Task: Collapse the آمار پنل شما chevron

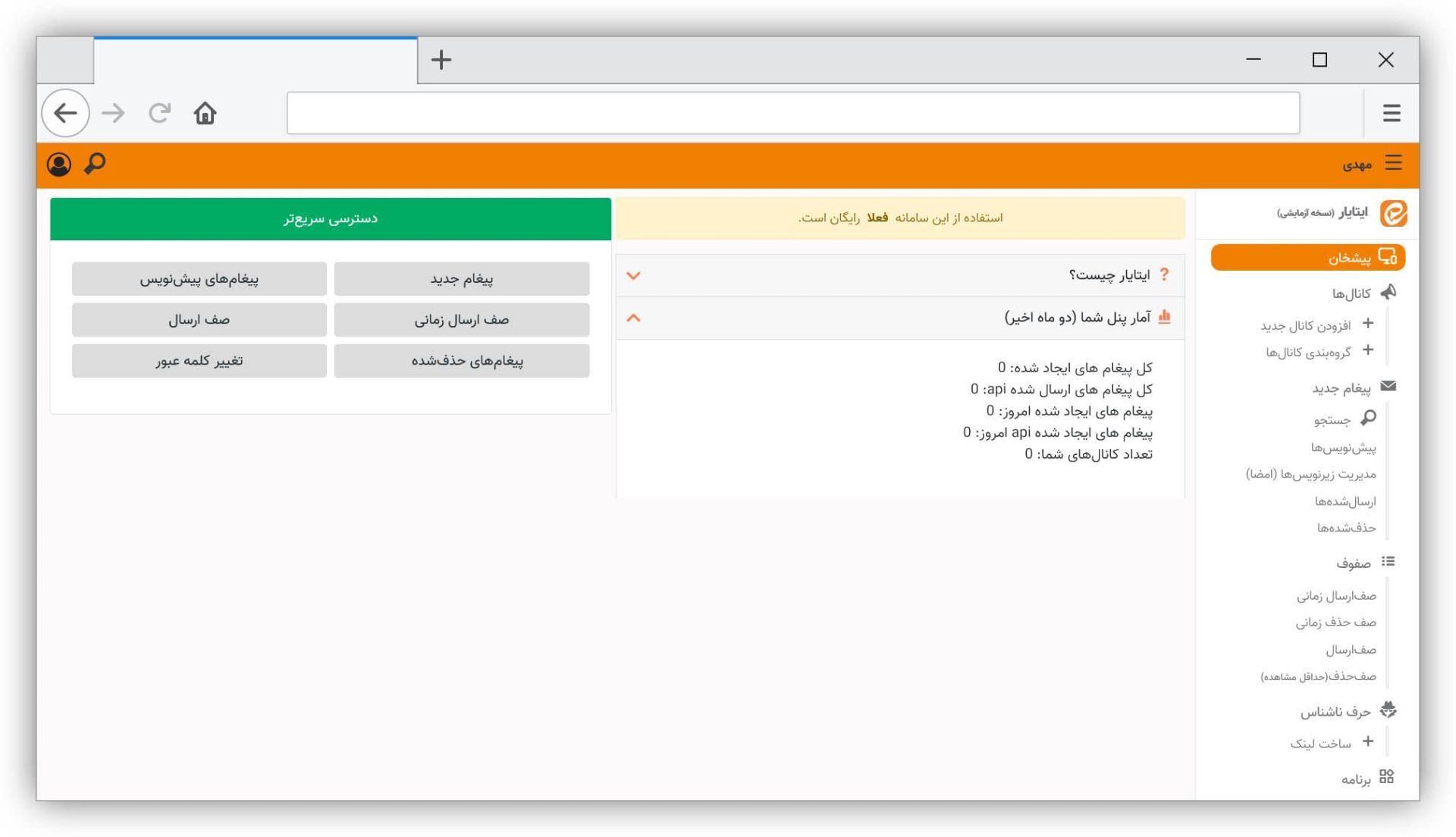Action: pyautogui.click(x=634, y=318)
